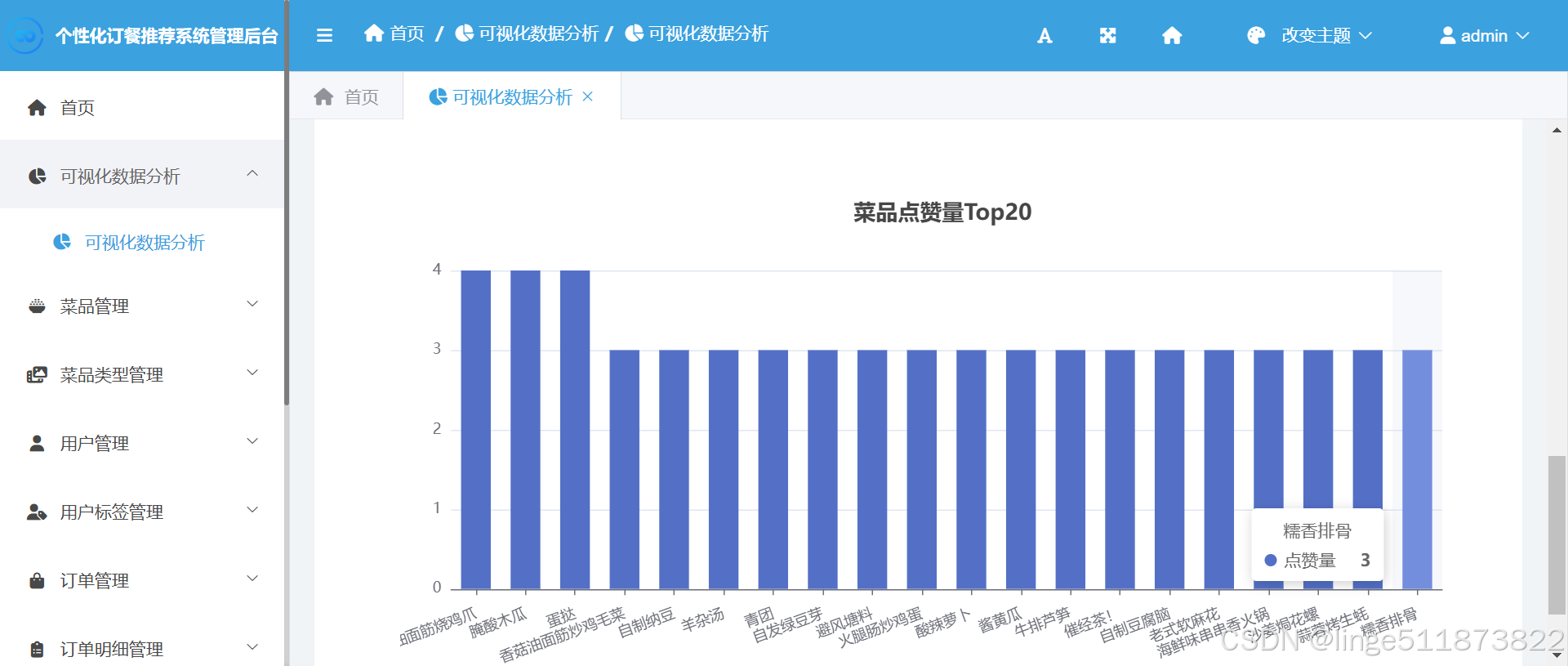Toggle the hamburger sidebar collapse icon
Screen dimensions: 1568x666
click(324, 35)
